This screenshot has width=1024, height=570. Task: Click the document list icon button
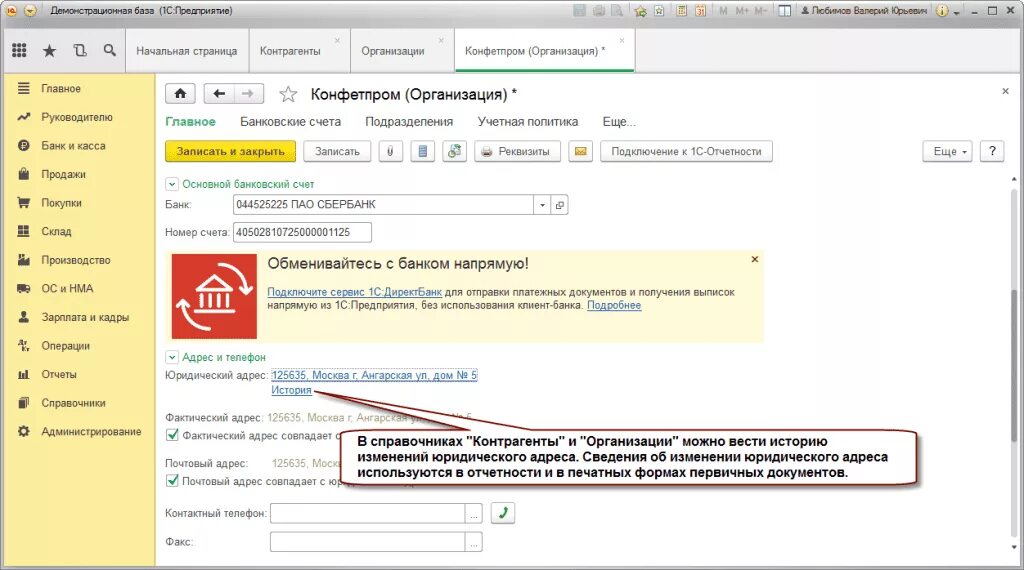click(423, 151)
